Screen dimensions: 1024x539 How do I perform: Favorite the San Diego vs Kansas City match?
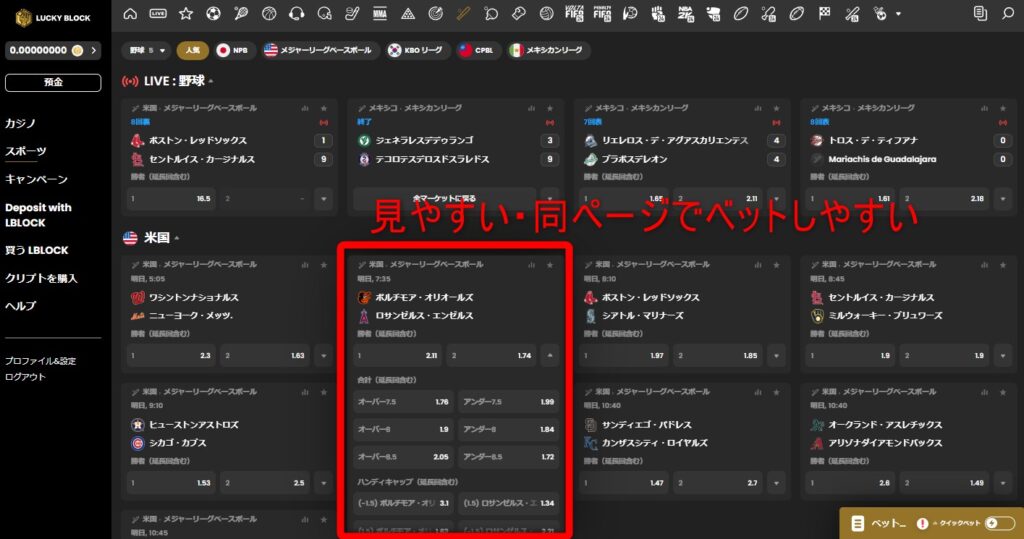[776, 392]
